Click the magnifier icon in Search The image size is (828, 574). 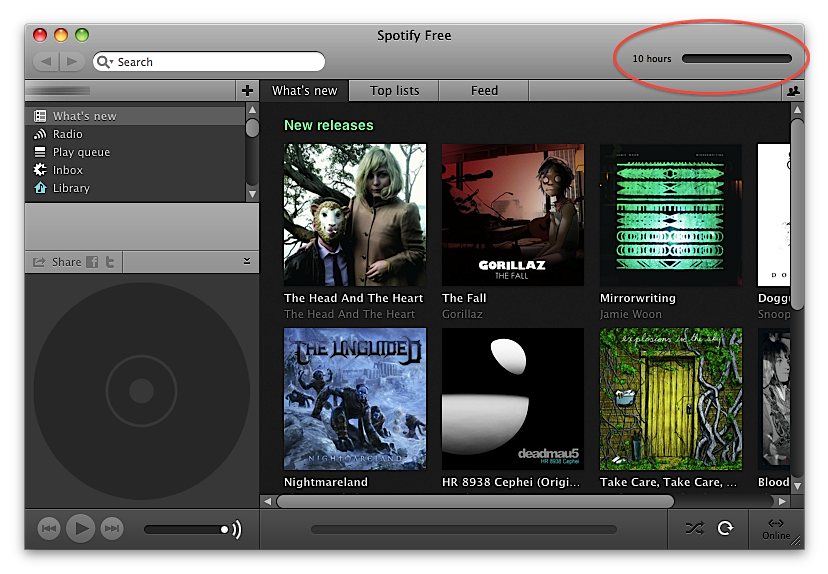coord(104,62)
